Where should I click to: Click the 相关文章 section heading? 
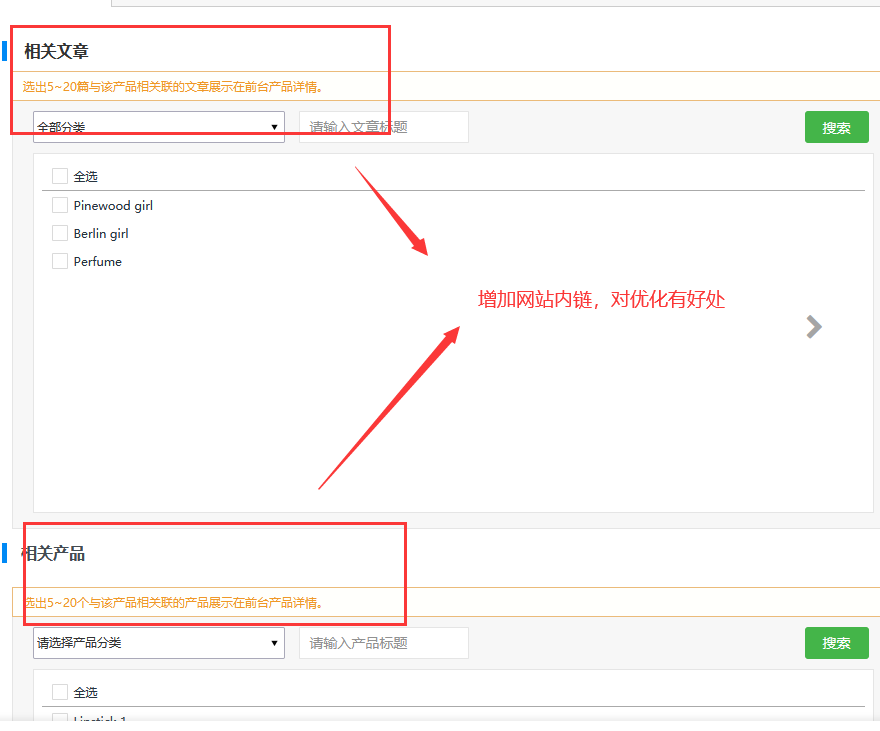pyautogui.click(x=56, y=51)
